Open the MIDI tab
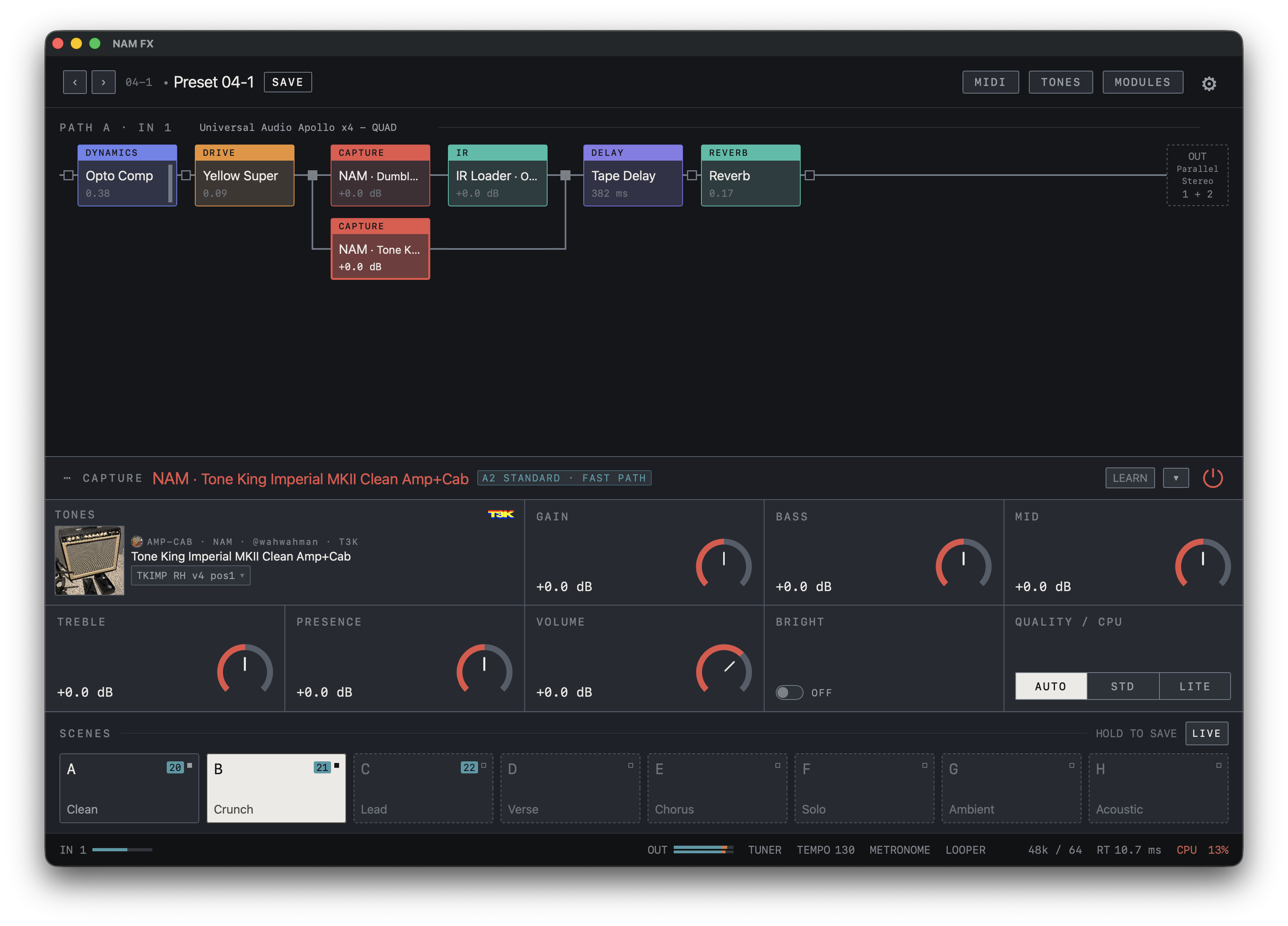The width and height of the screenshot is (1288, 926). [990, 82]
